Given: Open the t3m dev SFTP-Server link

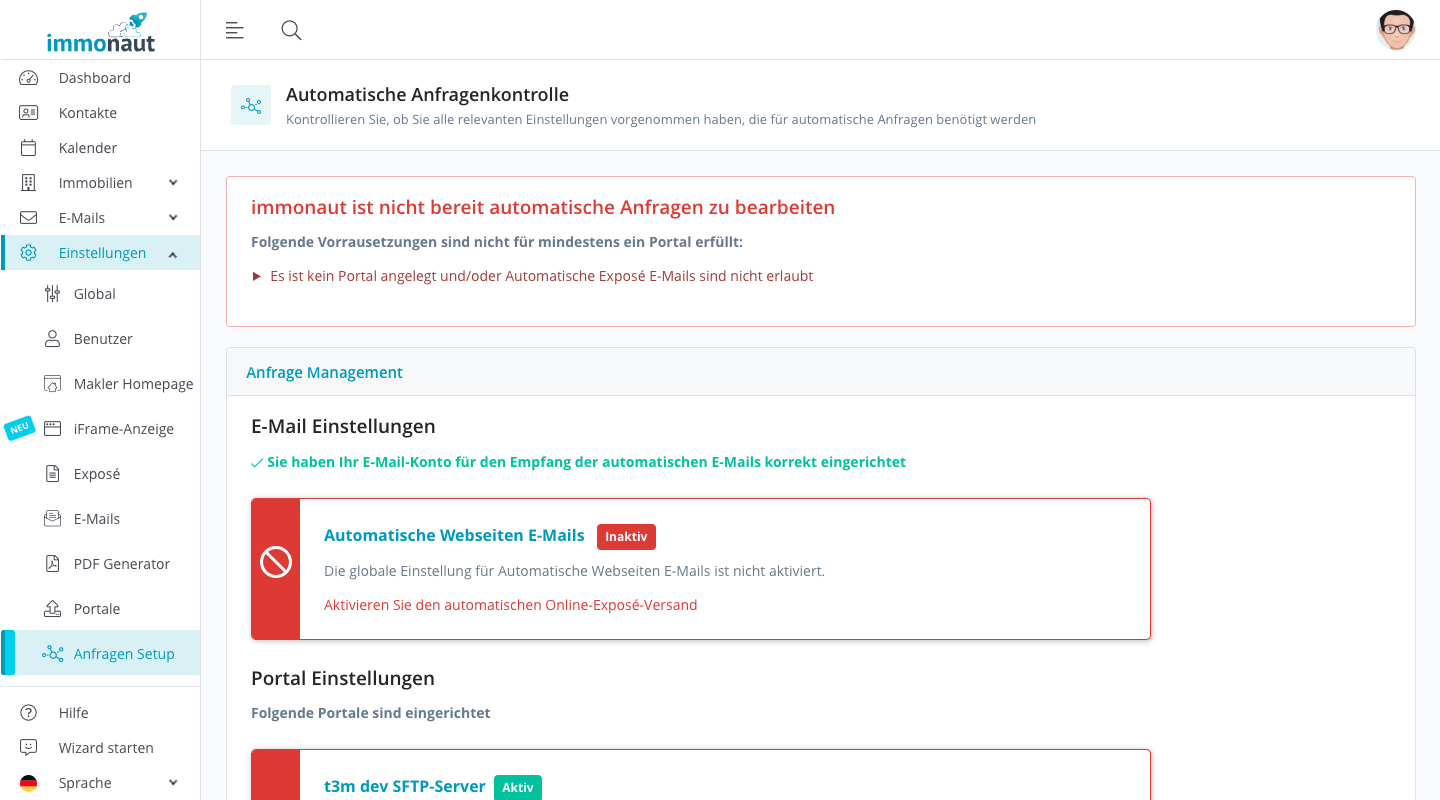Looking at the screenshot, I should coord(405,787).
